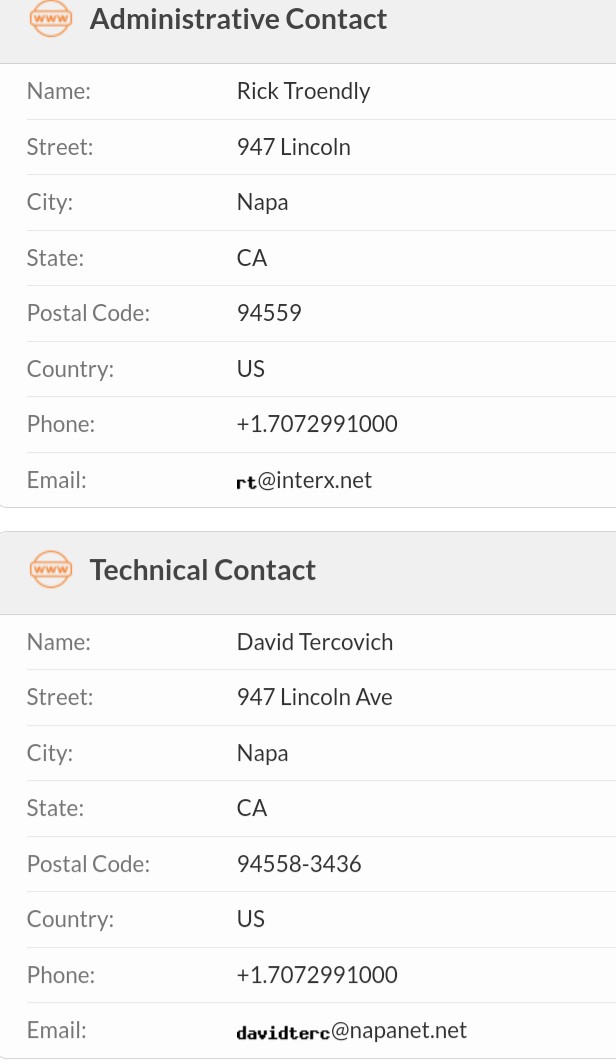
Task: Click the postal code 94559
Action: (x=269, y=313)
